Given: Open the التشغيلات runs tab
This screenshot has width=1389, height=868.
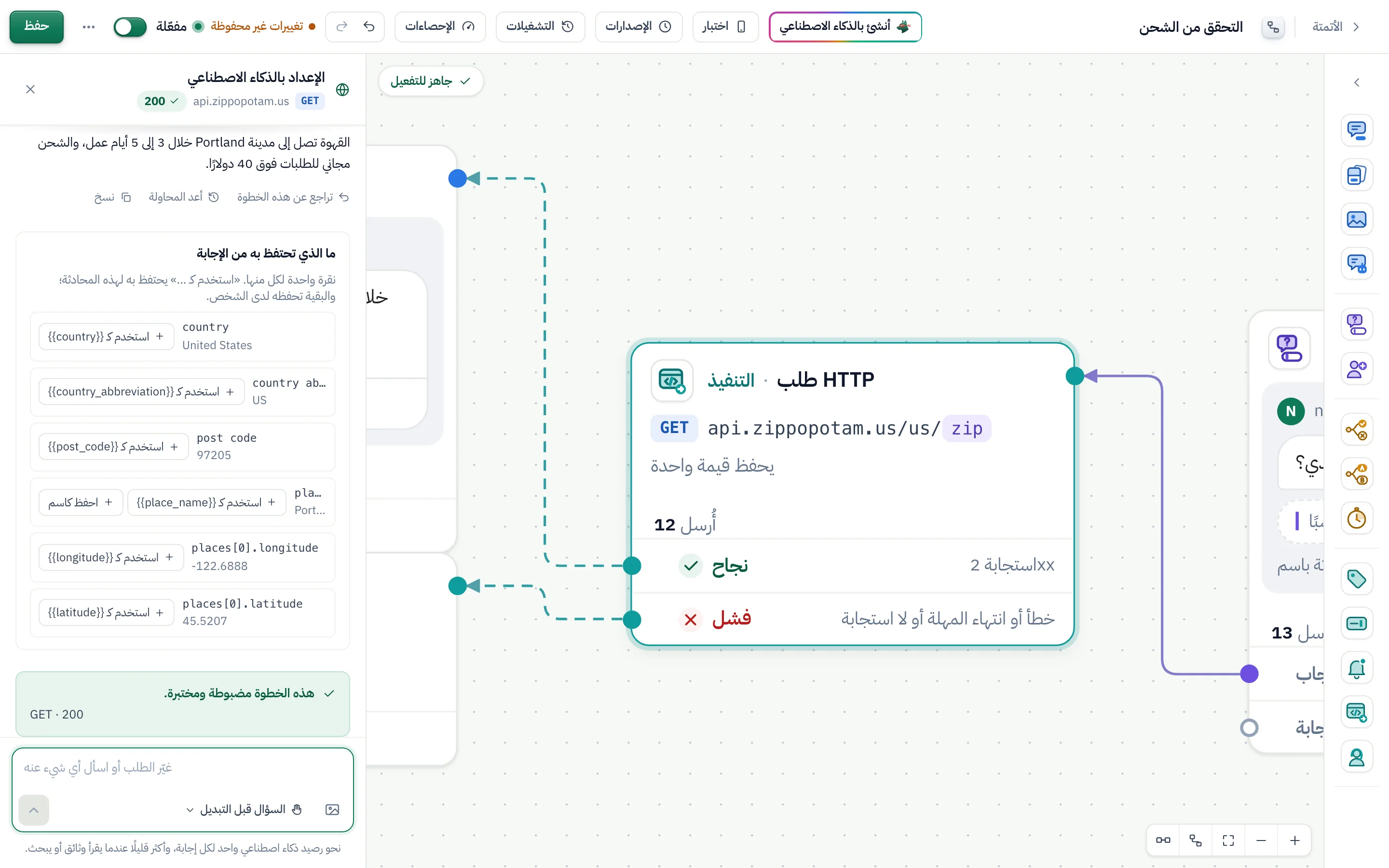Looking at the screenshot, I should [x=540, y=27].
